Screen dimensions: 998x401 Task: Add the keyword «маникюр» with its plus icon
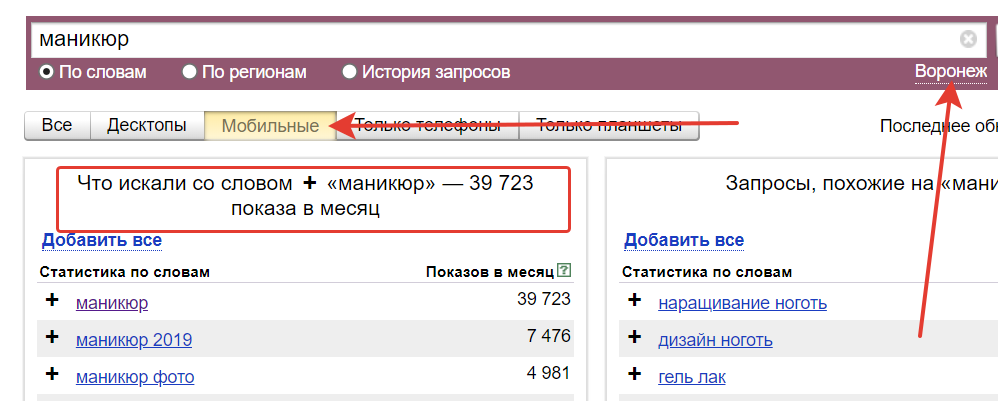coord(52,300)
